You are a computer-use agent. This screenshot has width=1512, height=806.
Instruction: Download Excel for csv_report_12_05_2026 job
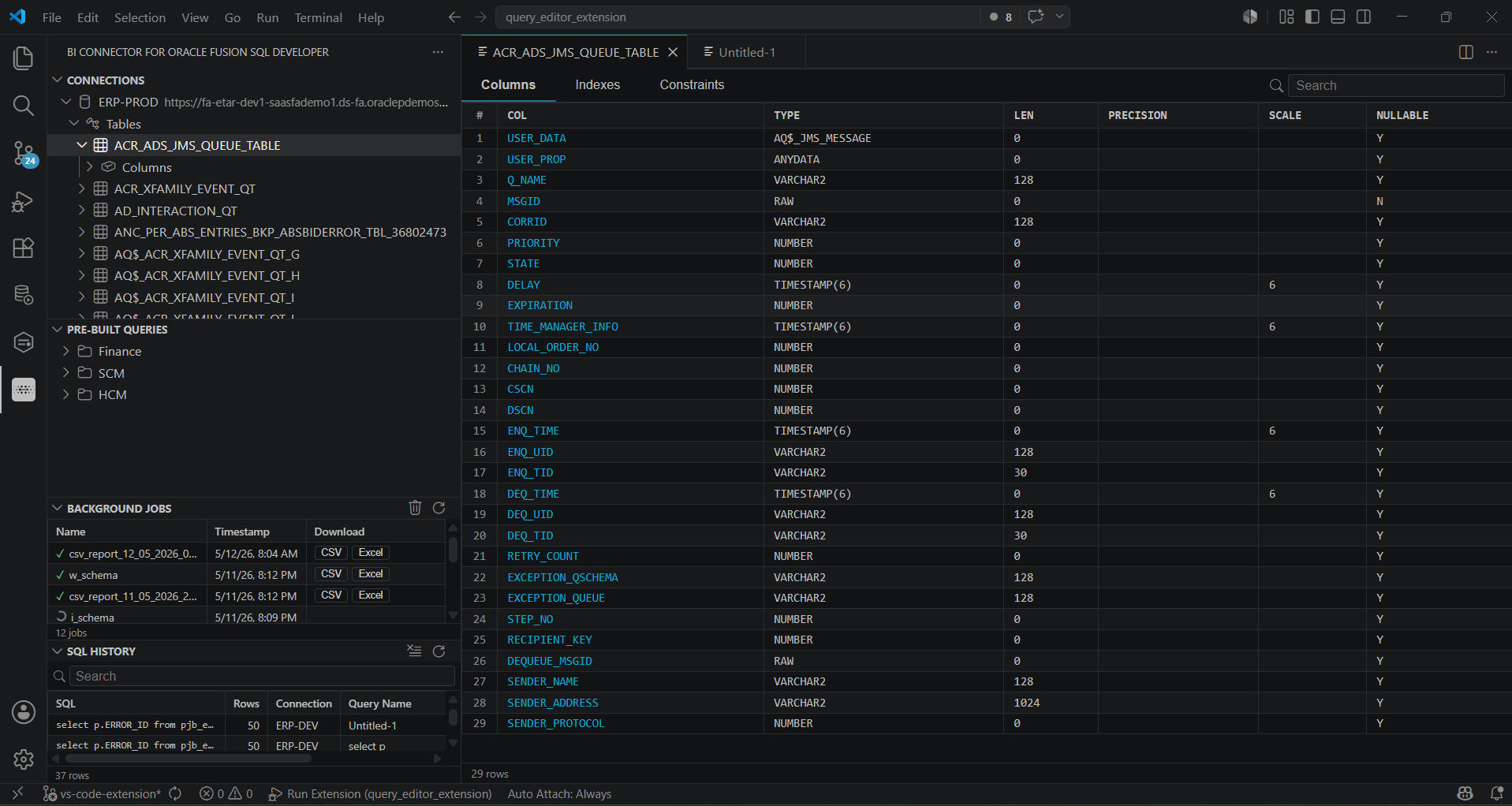point(371,553)
